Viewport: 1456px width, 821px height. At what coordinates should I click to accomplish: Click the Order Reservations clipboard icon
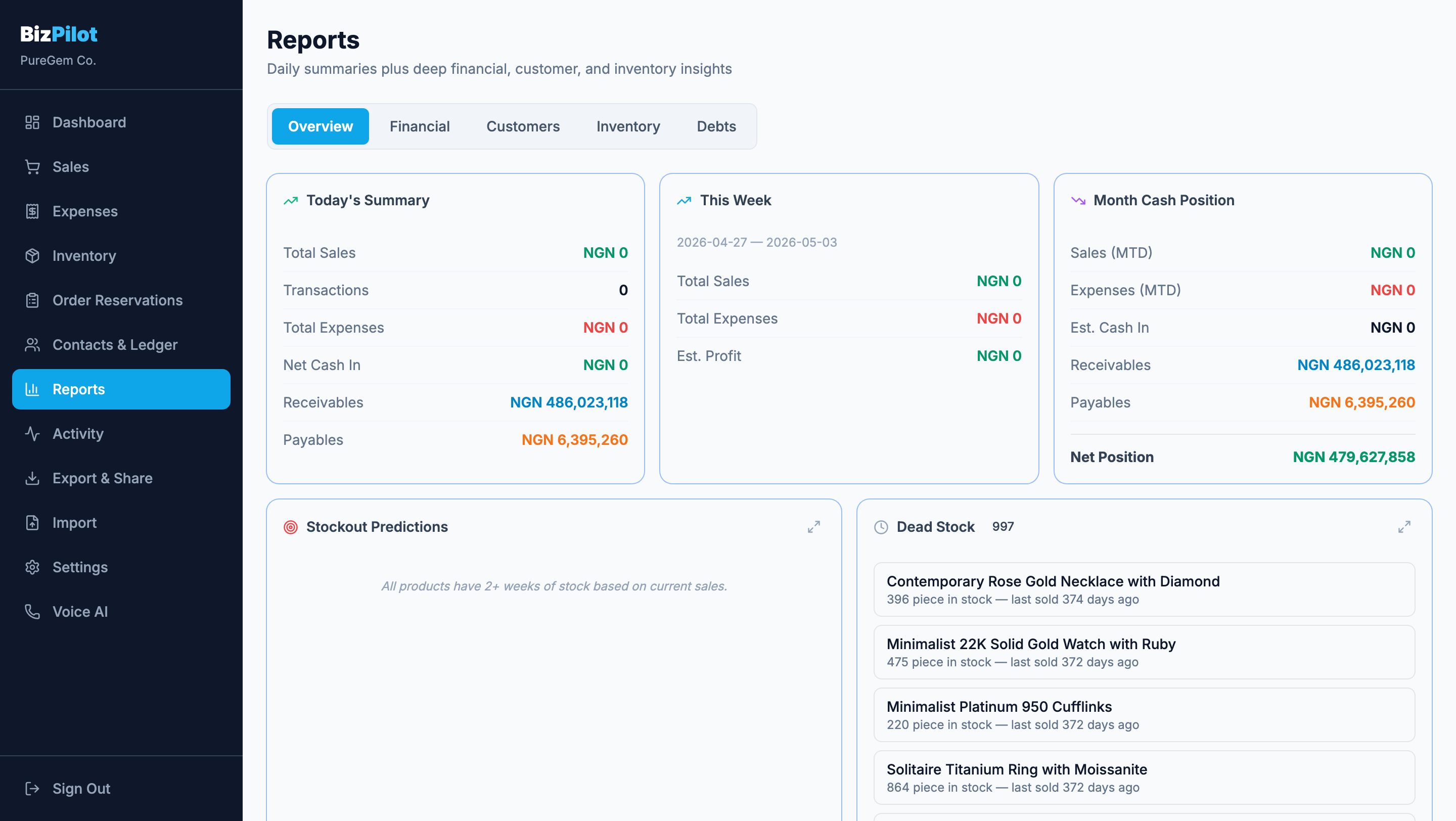[32, 300]
